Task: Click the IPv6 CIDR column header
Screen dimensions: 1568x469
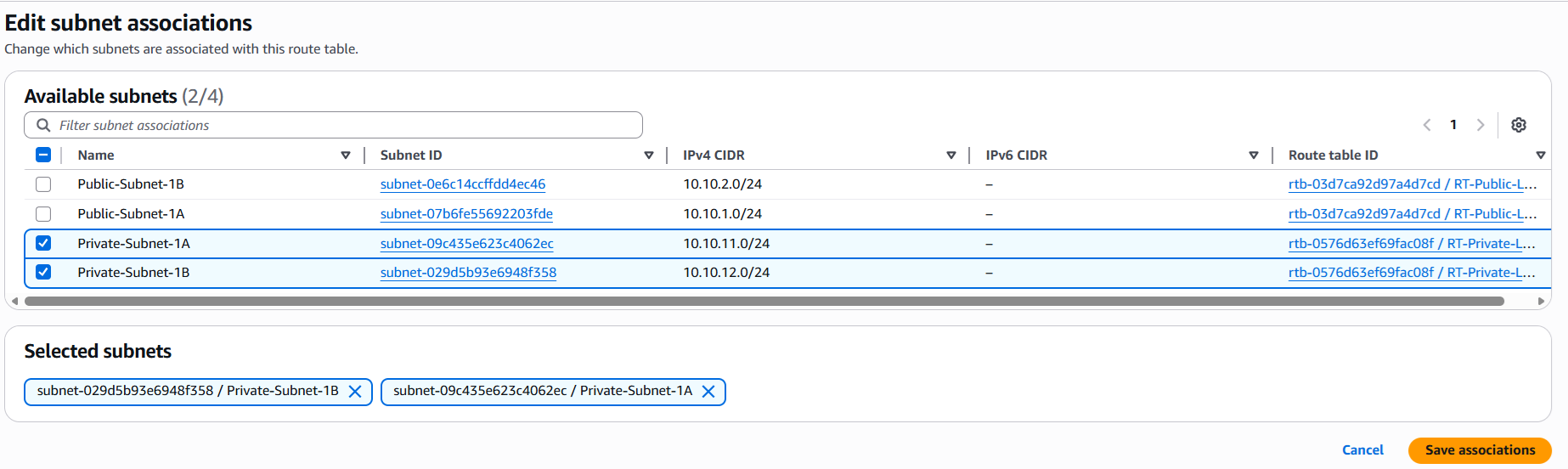Action: pyautogui.click(x=1016, y=155)
